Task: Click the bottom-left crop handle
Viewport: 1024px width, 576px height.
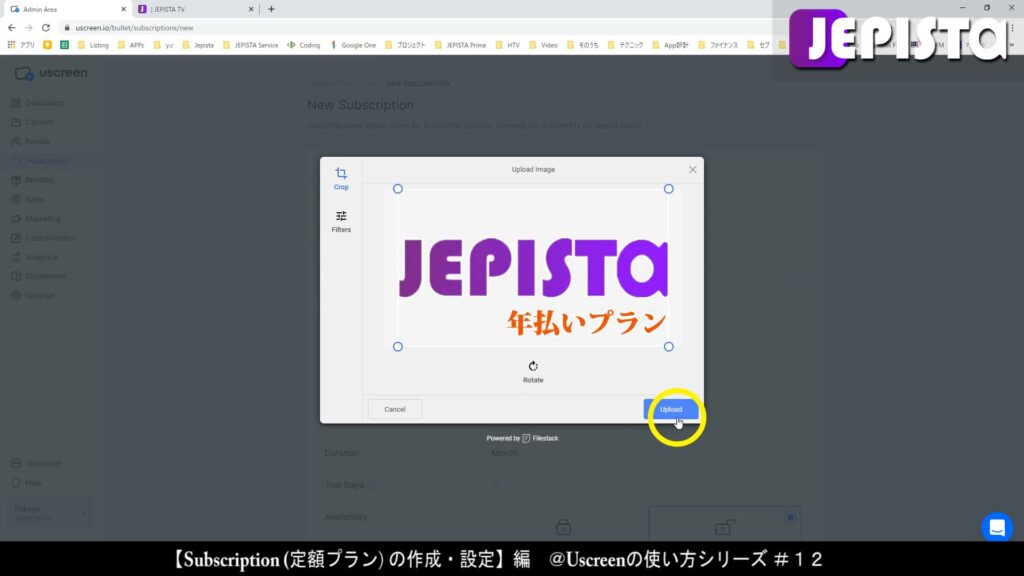Action: [x=398, y=347]
